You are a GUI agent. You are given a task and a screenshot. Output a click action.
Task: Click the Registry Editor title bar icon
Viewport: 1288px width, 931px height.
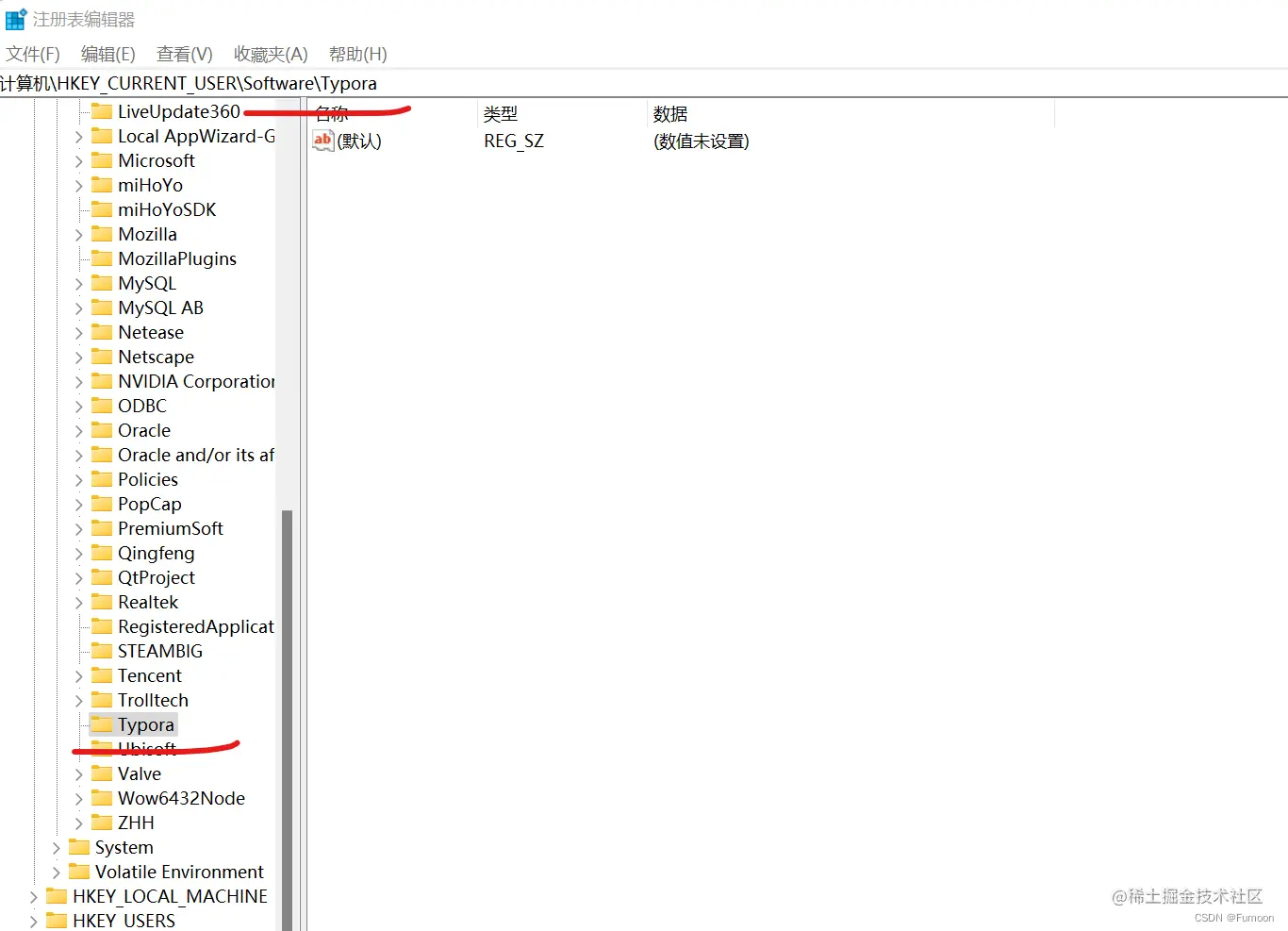[x=16, y=19]
